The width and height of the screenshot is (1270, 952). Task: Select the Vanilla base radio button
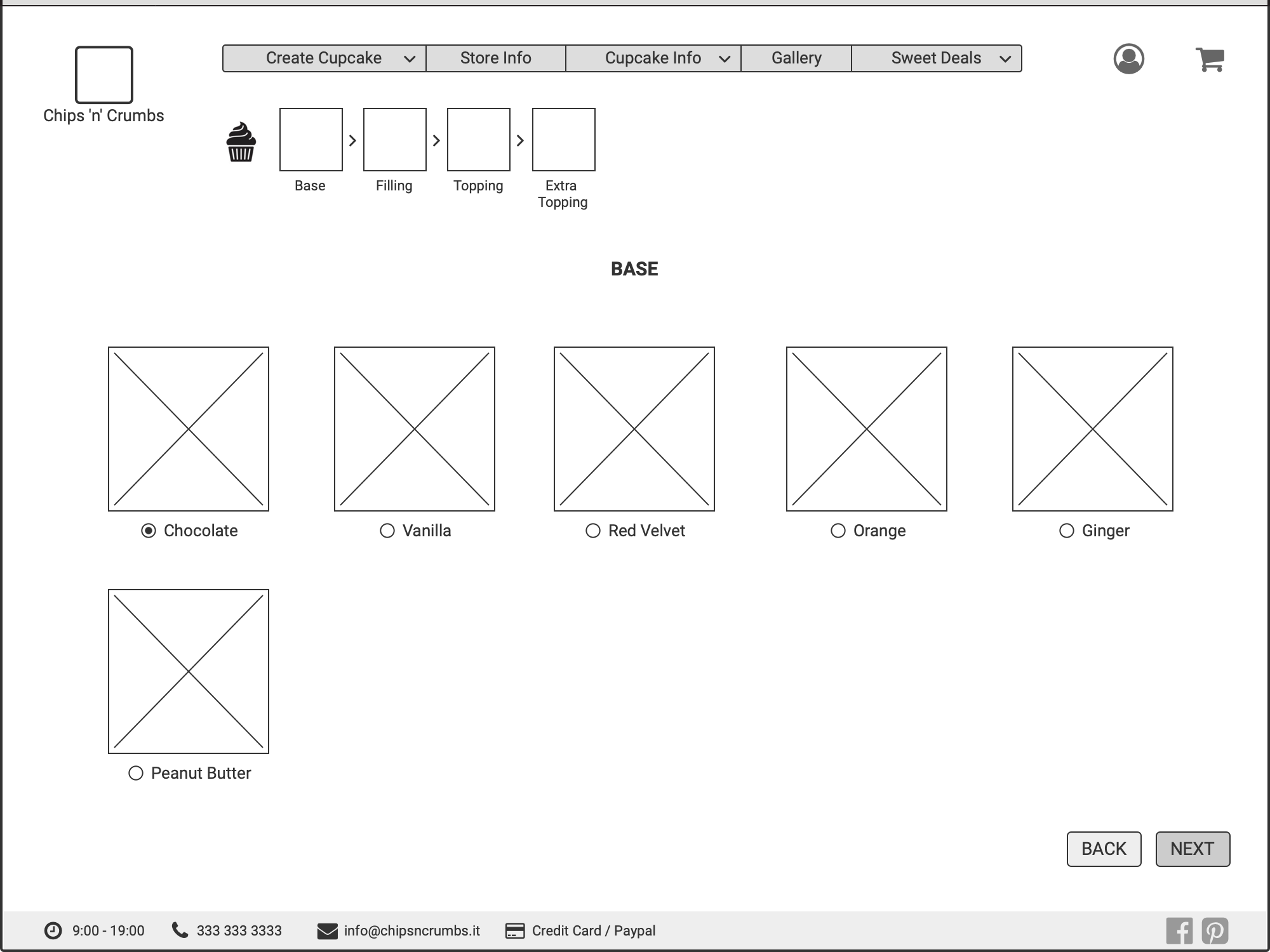[387, 531]
